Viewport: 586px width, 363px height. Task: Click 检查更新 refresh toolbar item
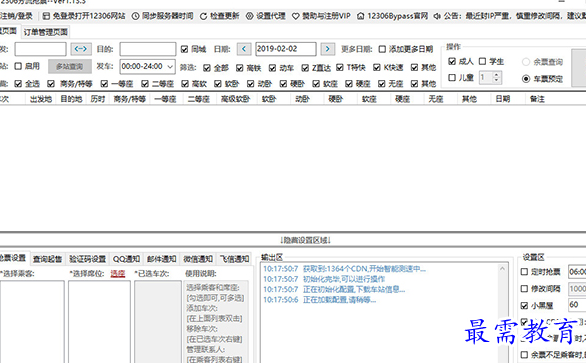[x=220, y=16]
